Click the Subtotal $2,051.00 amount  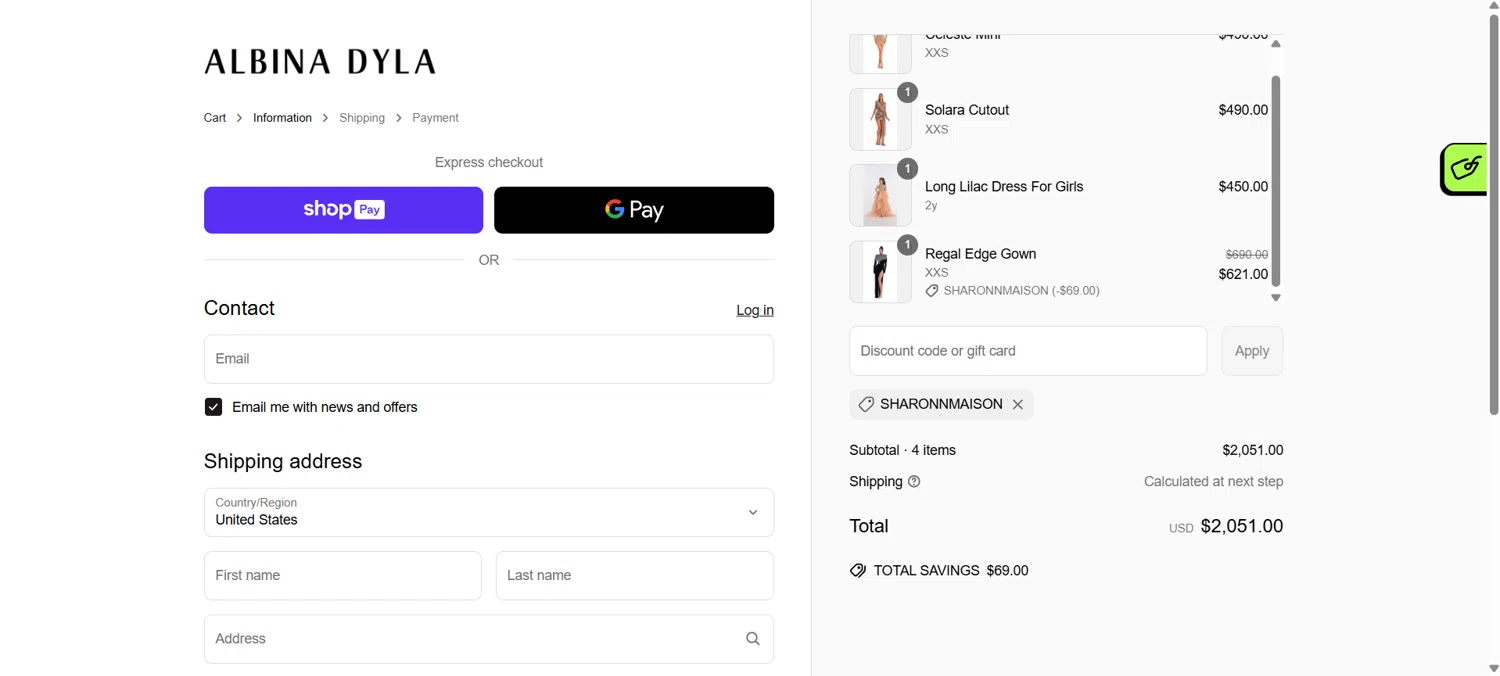[x=1252, y=451]
